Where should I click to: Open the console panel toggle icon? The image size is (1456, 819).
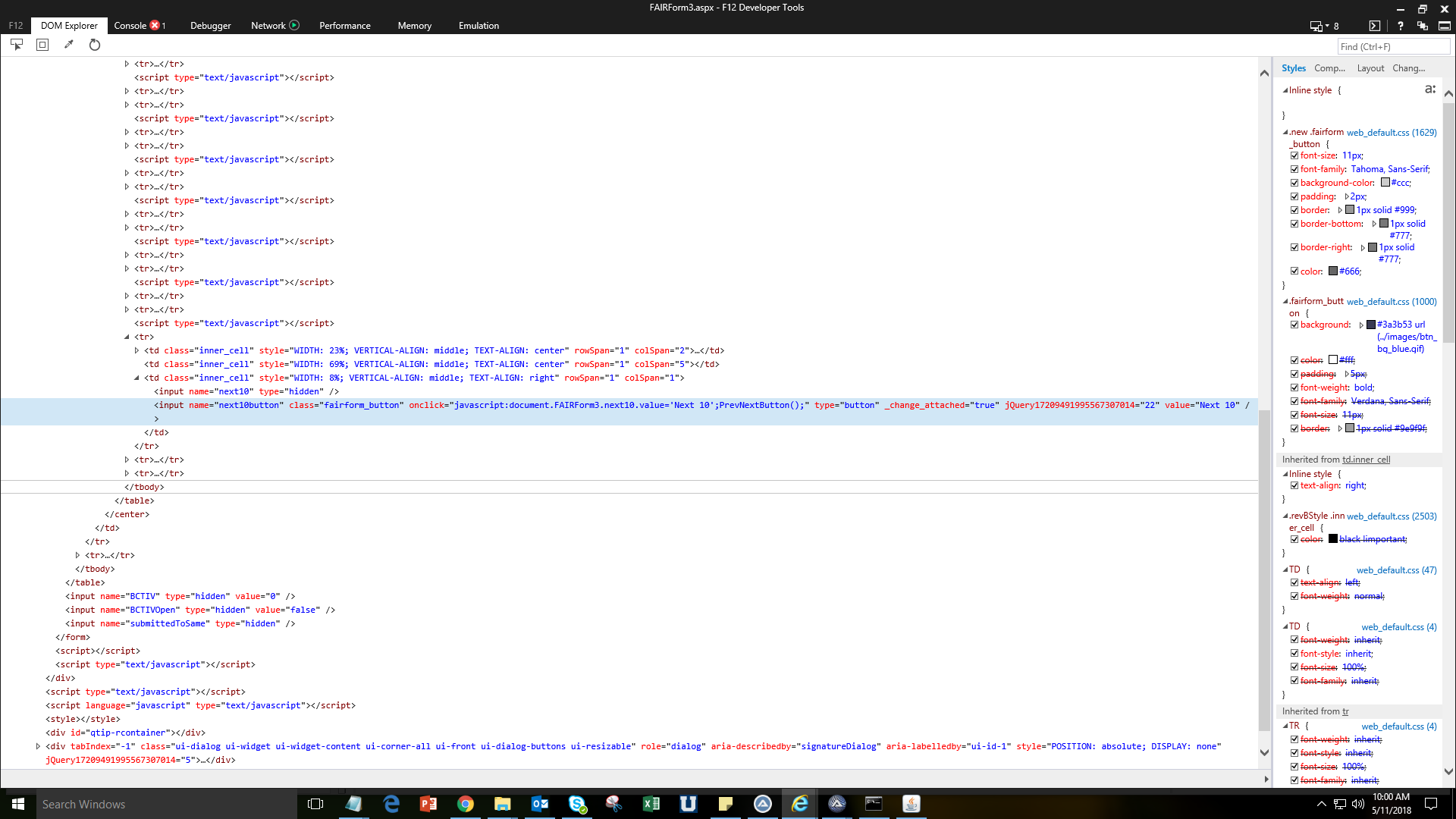point(1375,26)
